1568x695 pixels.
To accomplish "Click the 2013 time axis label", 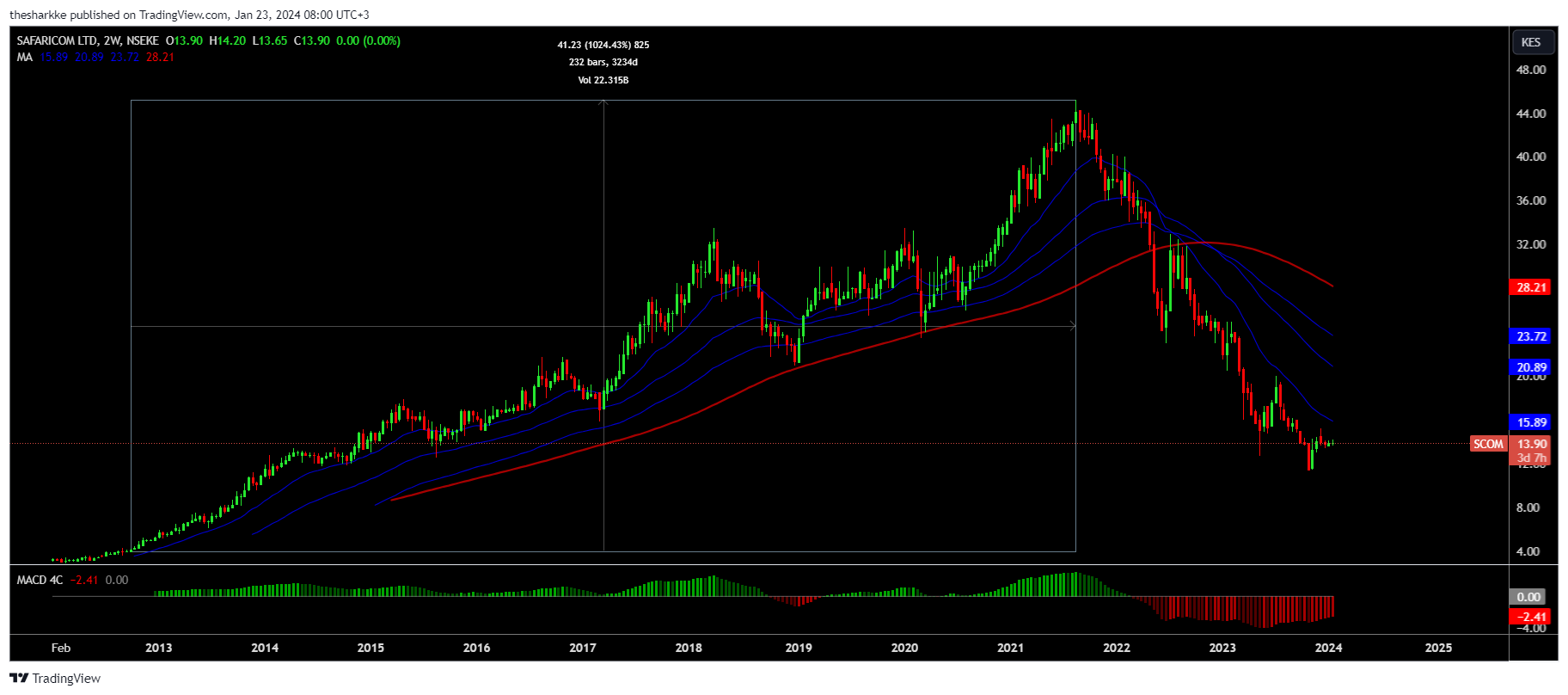I will tap(158, 648).
